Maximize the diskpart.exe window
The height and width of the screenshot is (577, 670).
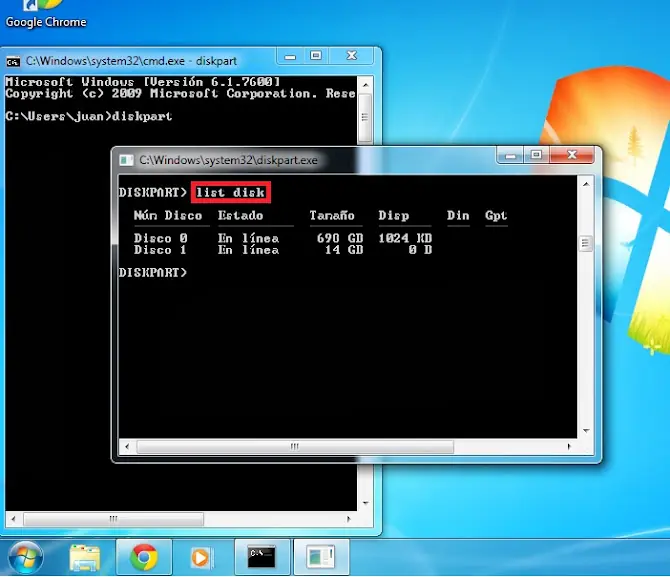pos(536,155)
